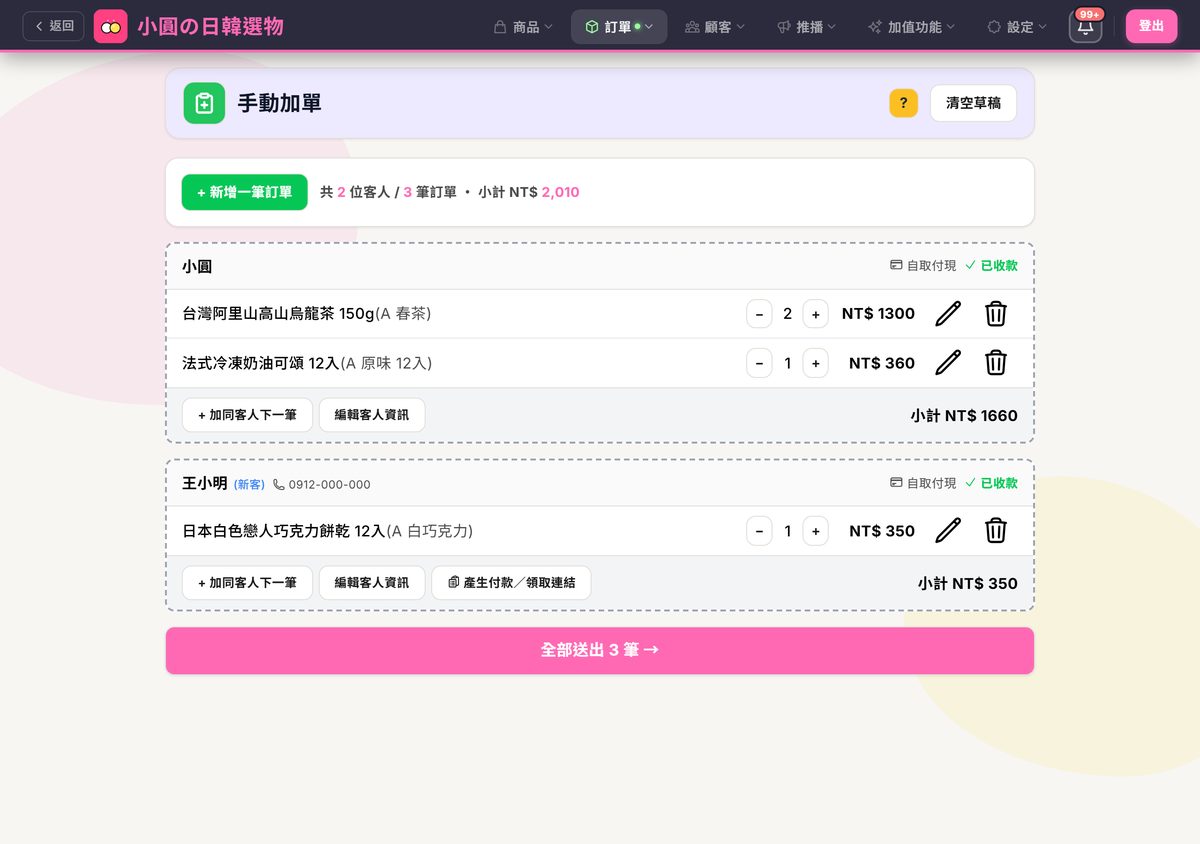Edit the 法式冷凍奶油可頌 item with pencil icon
This screenshot has height=844, width=1200.
pos(948,363)
